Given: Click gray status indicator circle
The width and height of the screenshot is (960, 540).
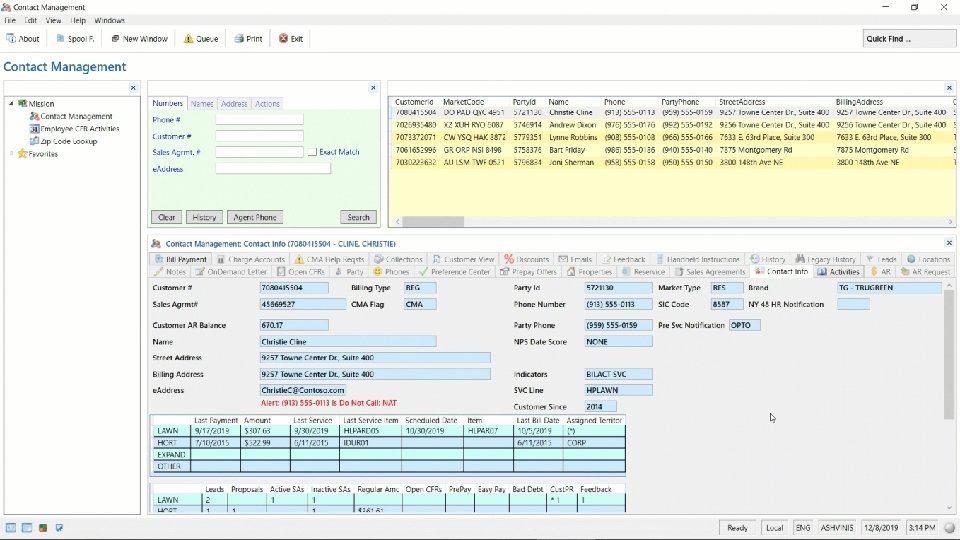Looking at the screenshot, I should 949,527.
